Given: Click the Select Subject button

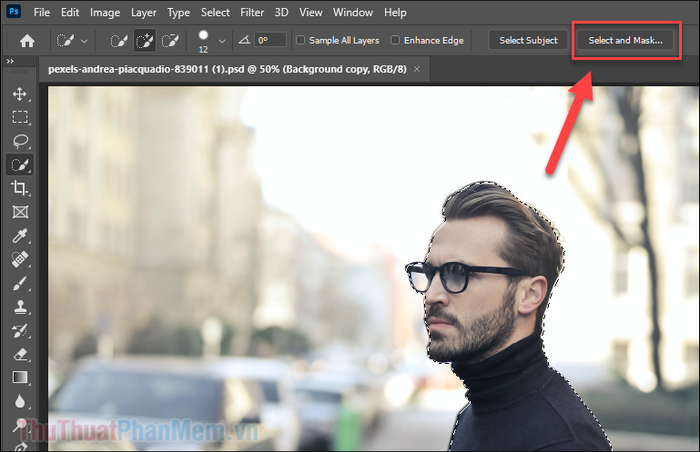Looking at the screenshot, I should [528, 40].
